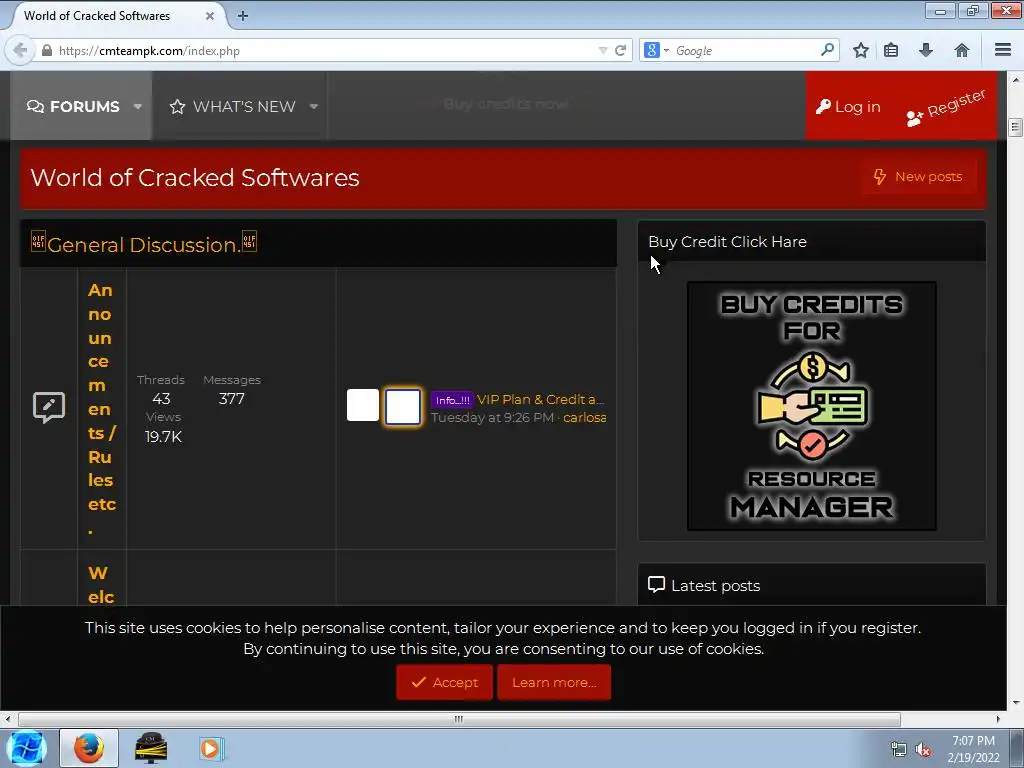Click second highlighted avatar in Announcements row

pos(403,407)
